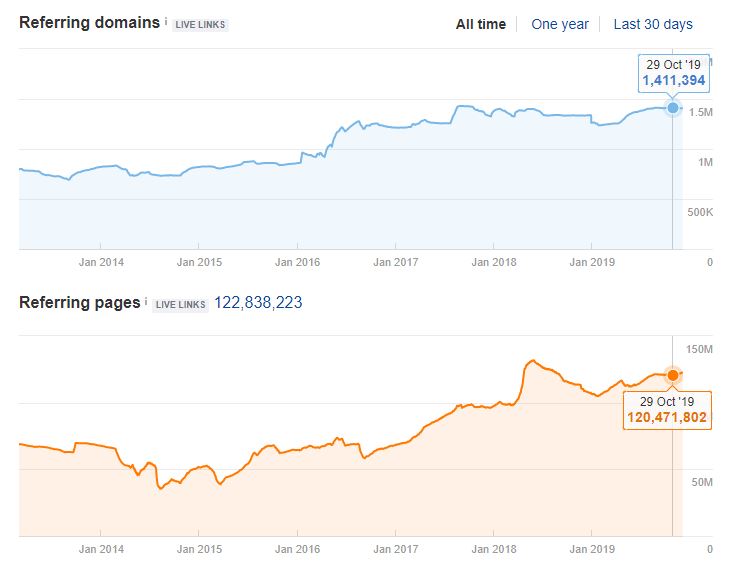Image resolution: width=734 pixels, height=569 pixels.
Task: Click Jan 2014 label on domains chart
Action: 101,262
